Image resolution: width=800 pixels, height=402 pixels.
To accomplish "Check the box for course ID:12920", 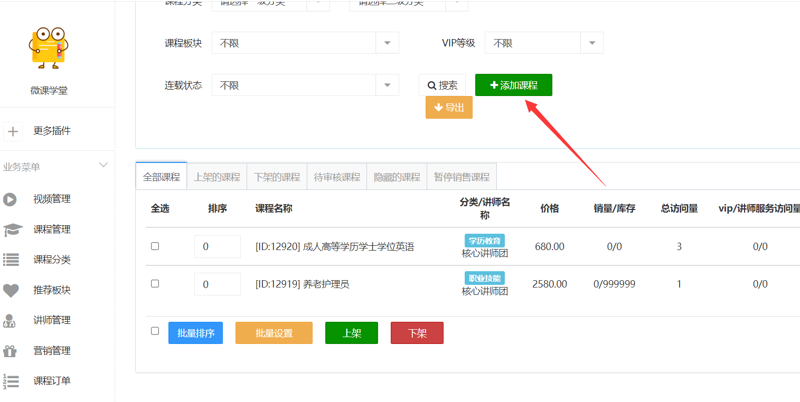I will (155, 246).
